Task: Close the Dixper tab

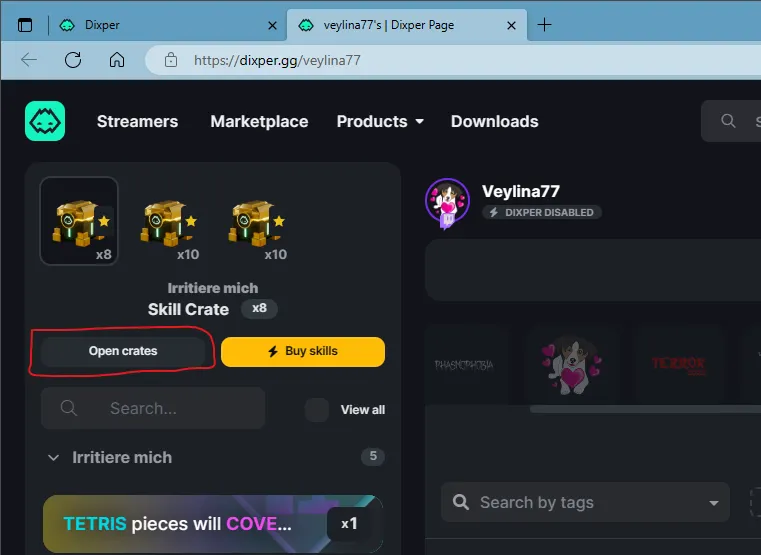Action: pos(272,25)
